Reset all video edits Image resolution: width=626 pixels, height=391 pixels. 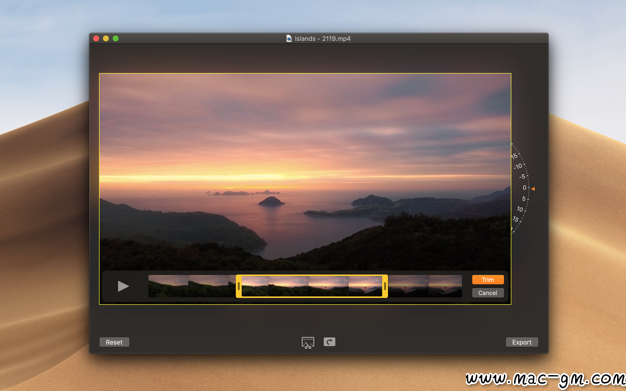tap(114, 342)
